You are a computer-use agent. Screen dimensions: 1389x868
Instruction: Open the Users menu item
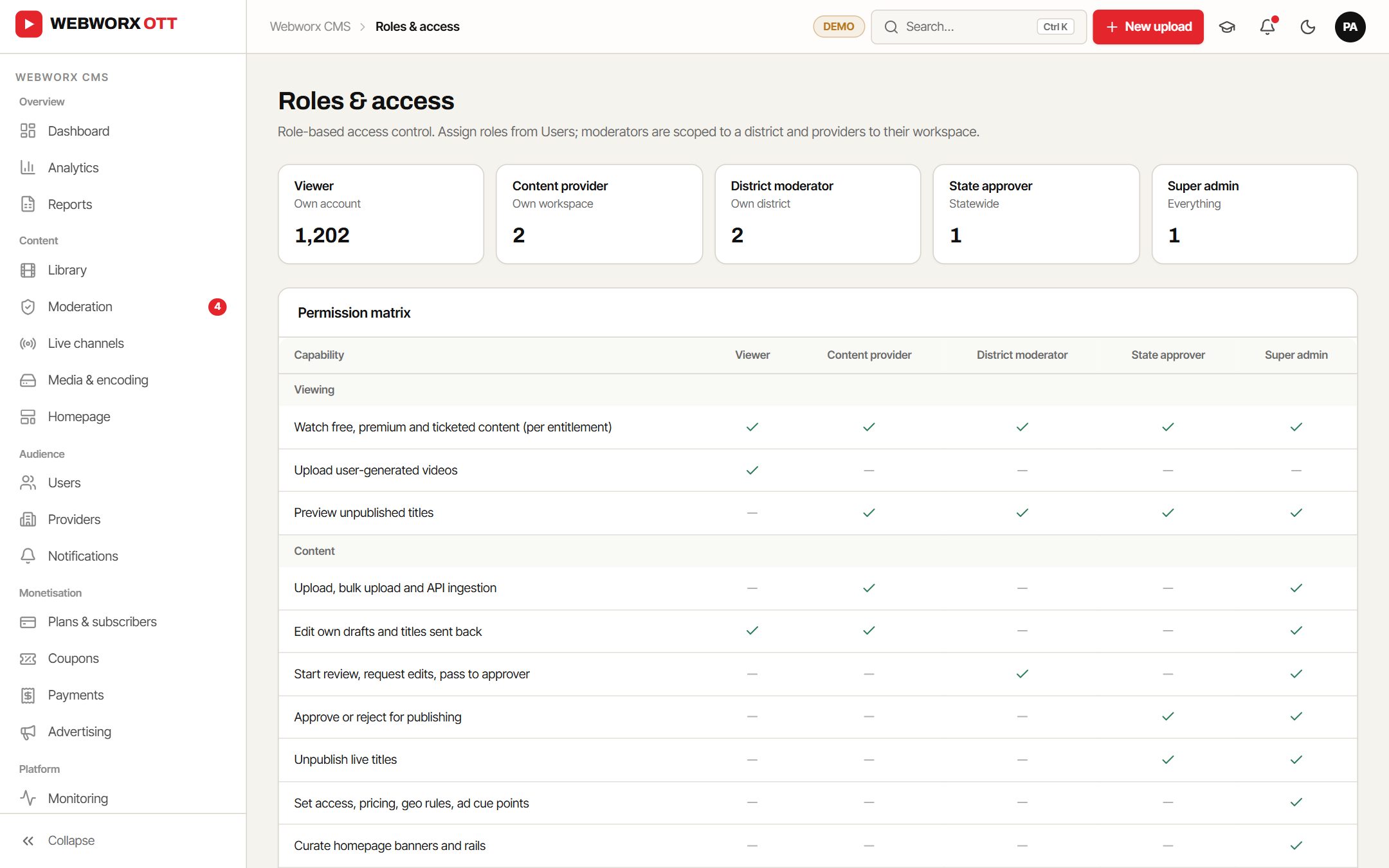[123, 483]
